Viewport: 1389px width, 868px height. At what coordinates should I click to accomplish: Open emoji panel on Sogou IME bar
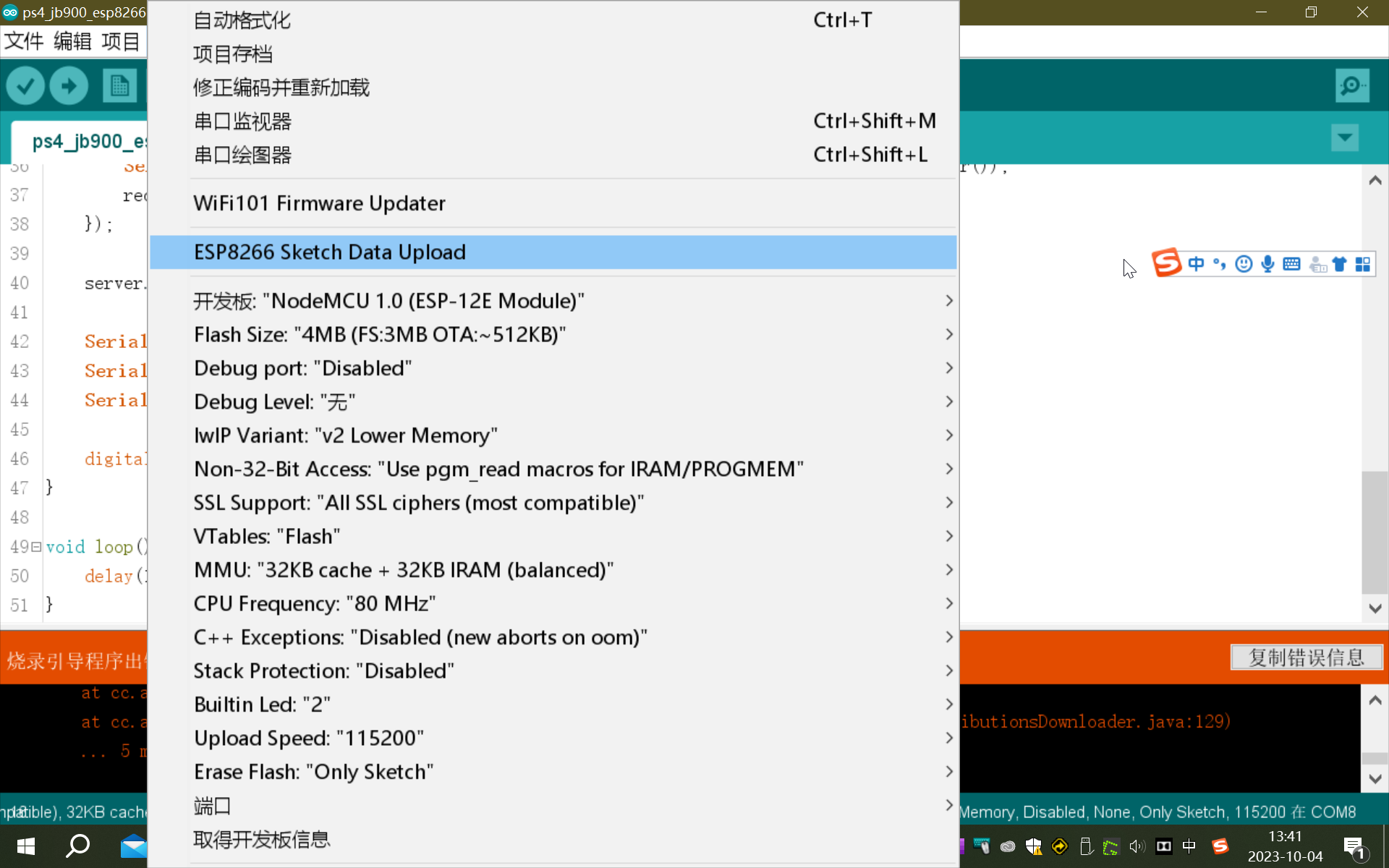[1244, 264]
